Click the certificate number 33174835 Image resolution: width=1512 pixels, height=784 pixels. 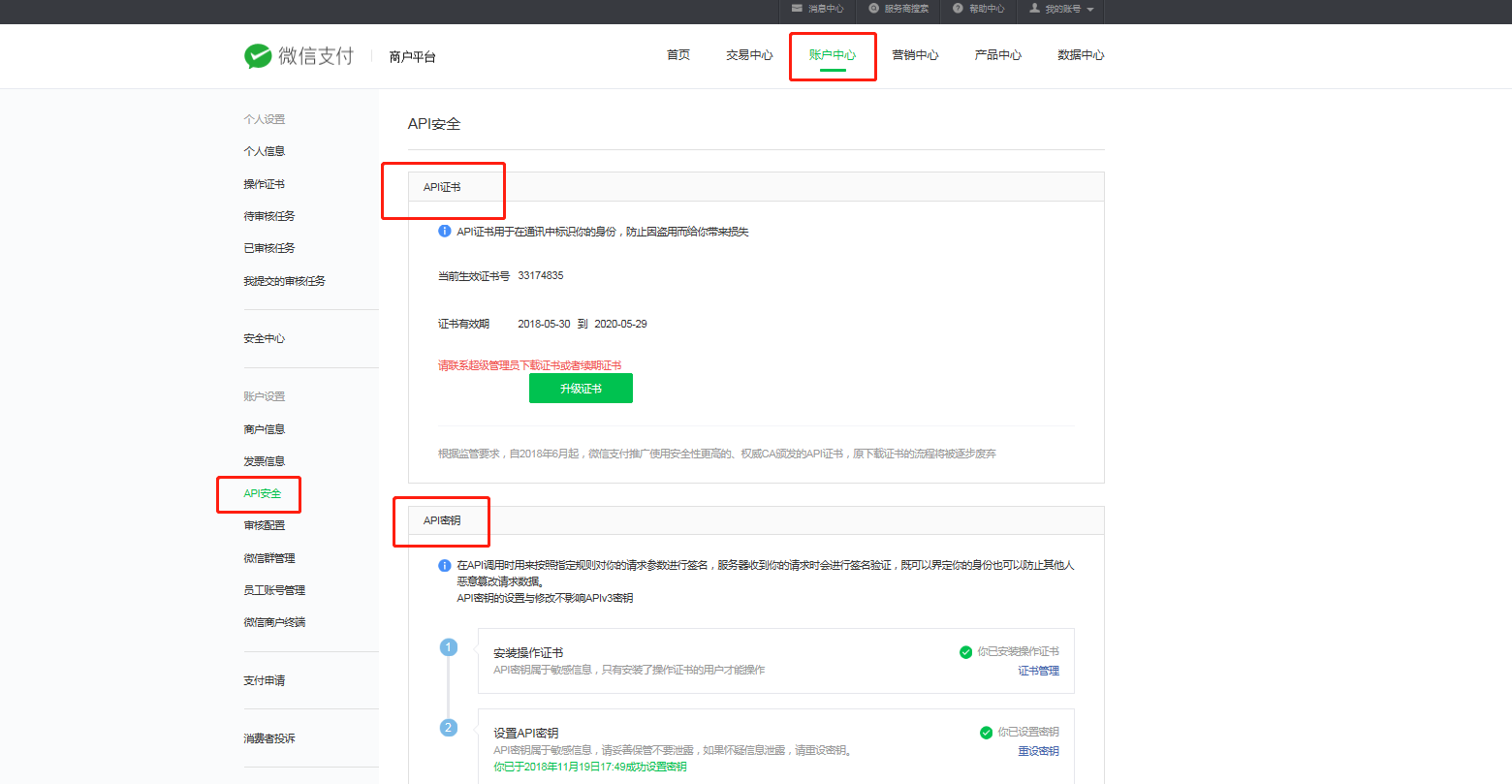541,275
